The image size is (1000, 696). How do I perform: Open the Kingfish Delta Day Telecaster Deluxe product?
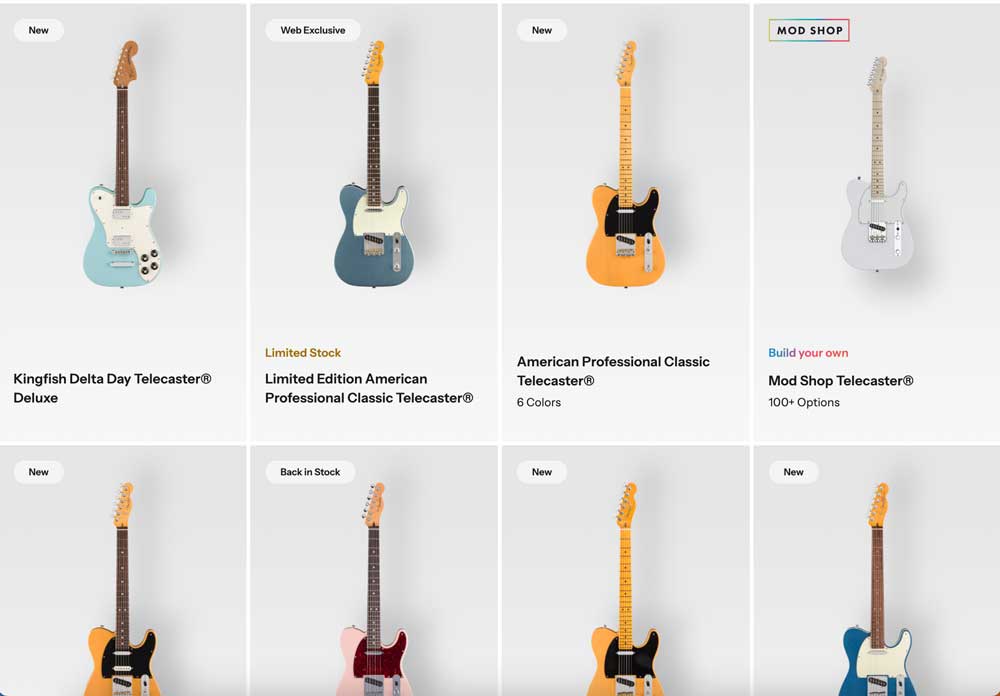click(121, 200)
